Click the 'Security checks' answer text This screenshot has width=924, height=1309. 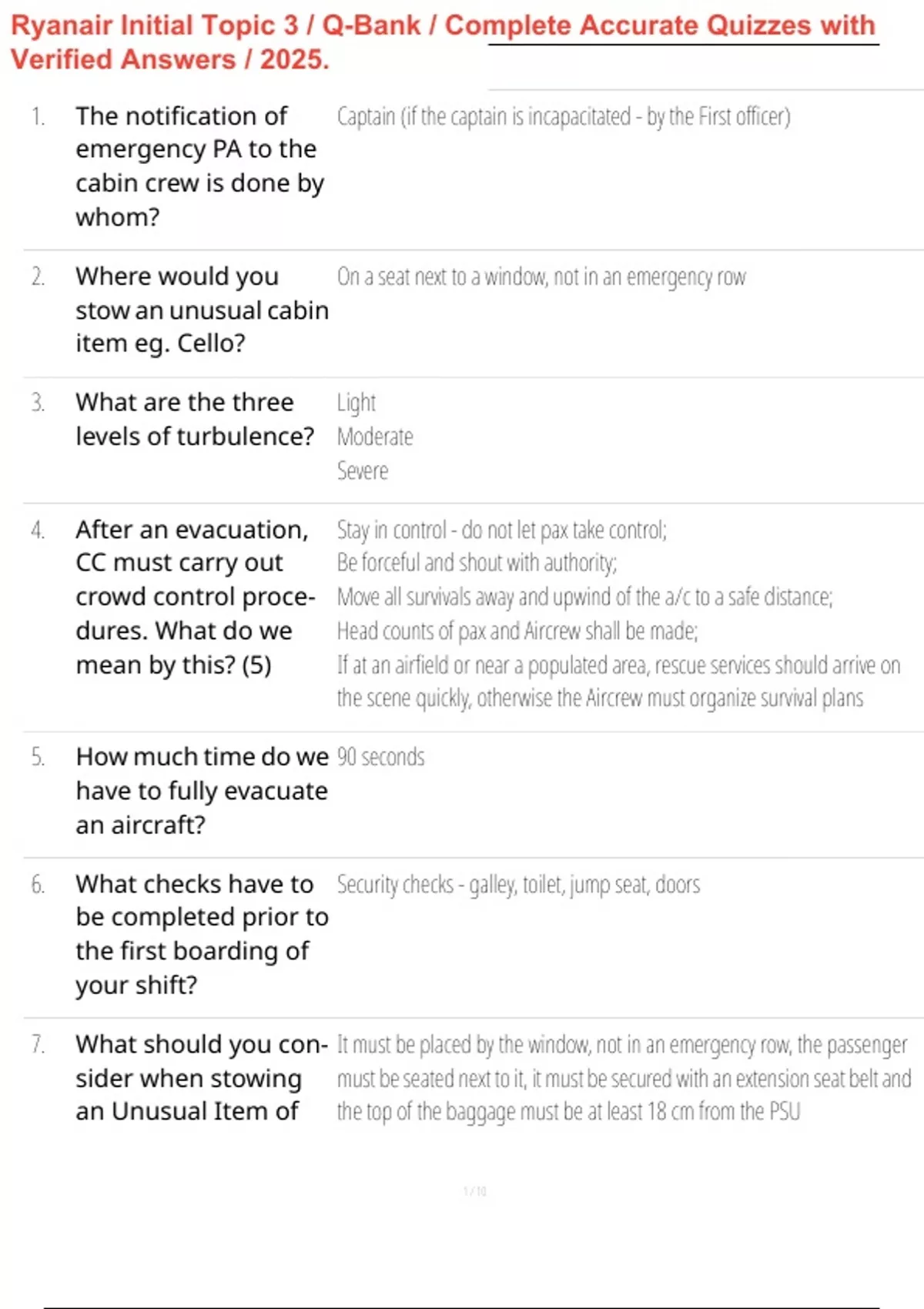click(518, 885)
